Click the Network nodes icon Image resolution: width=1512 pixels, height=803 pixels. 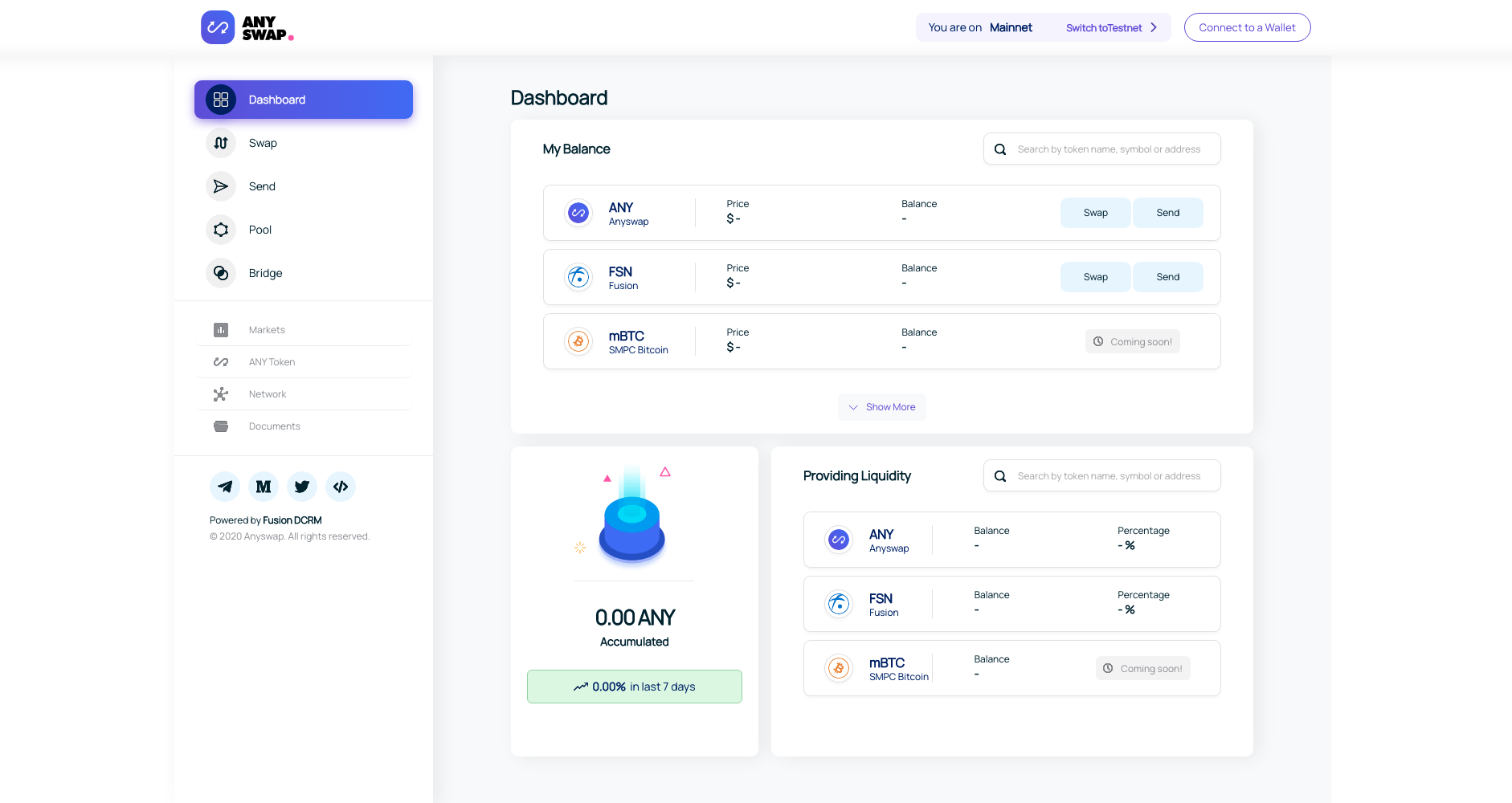221,394
